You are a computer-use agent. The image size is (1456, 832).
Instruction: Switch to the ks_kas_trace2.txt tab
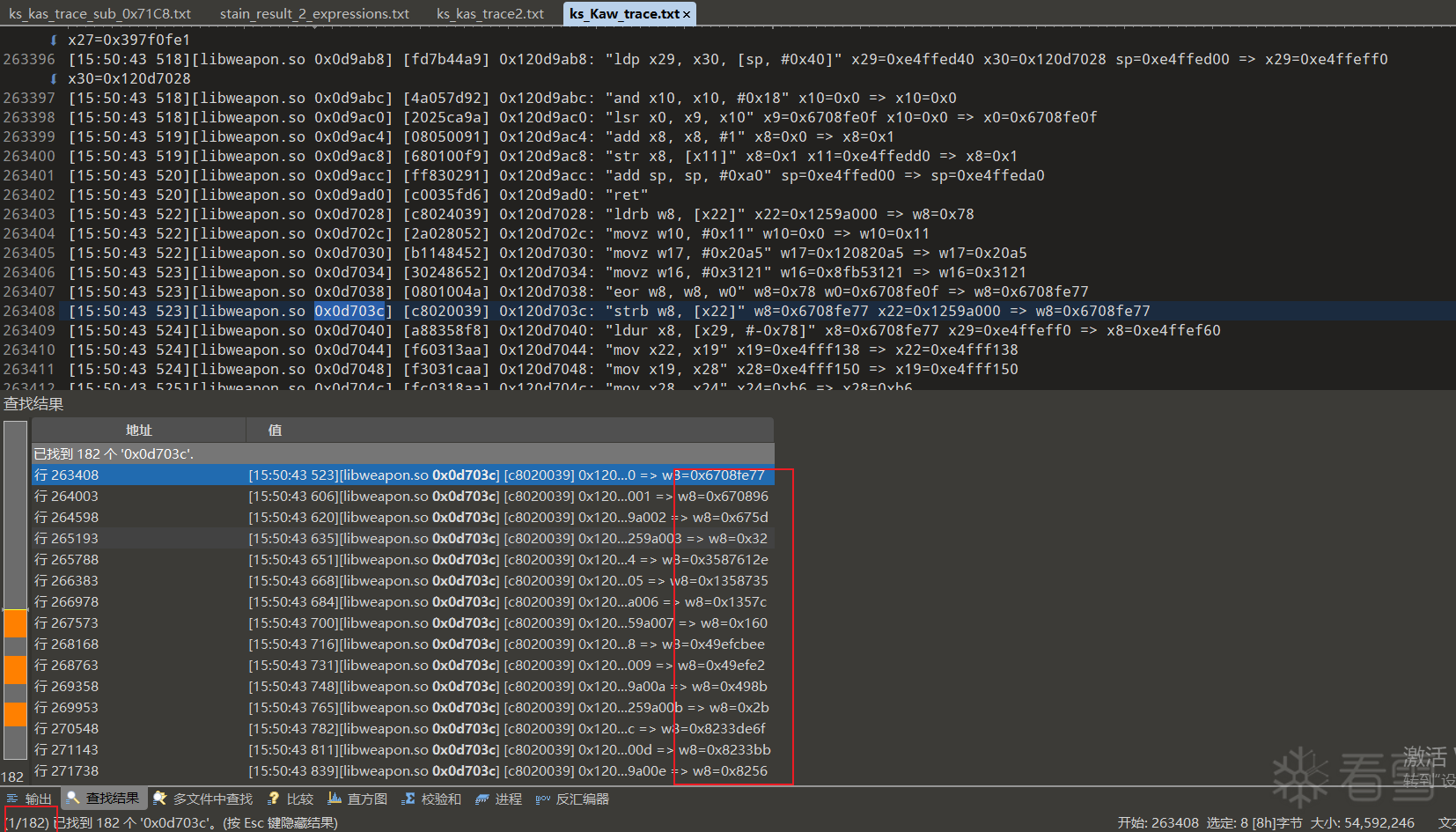point(490,13)
